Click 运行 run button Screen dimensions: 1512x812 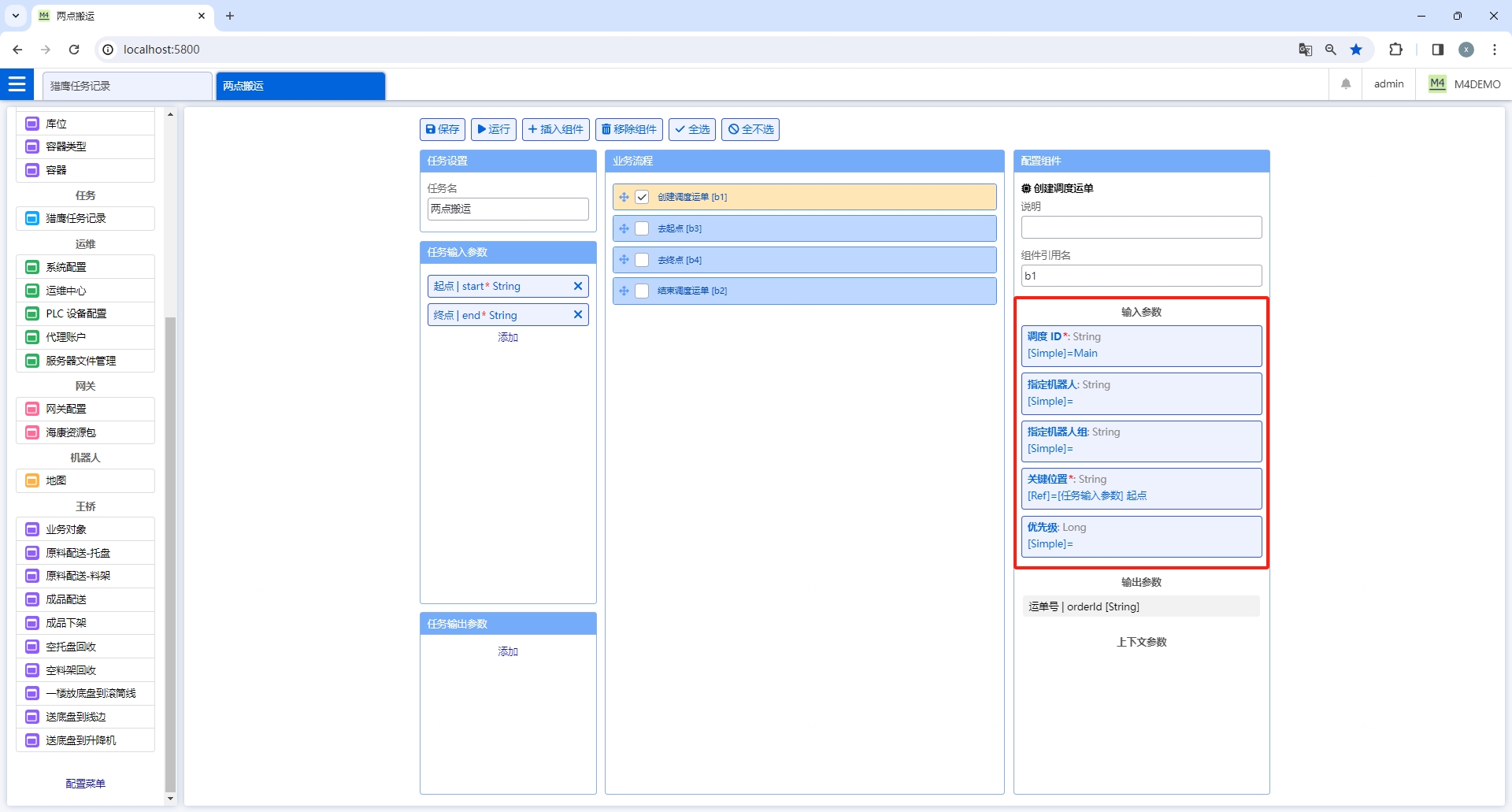494,129
